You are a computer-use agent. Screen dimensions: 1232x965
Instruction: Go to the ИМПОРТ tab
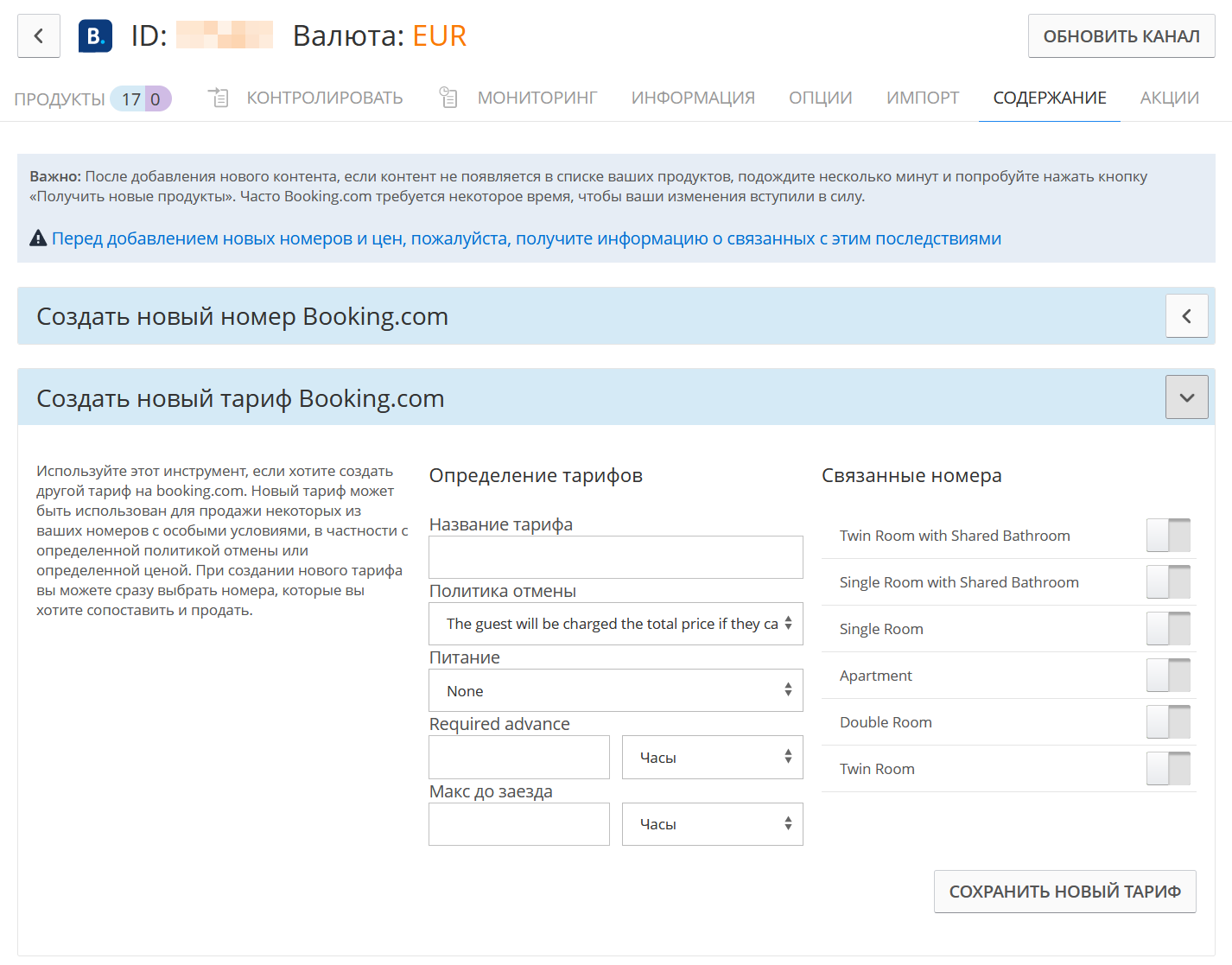(923, 98)
